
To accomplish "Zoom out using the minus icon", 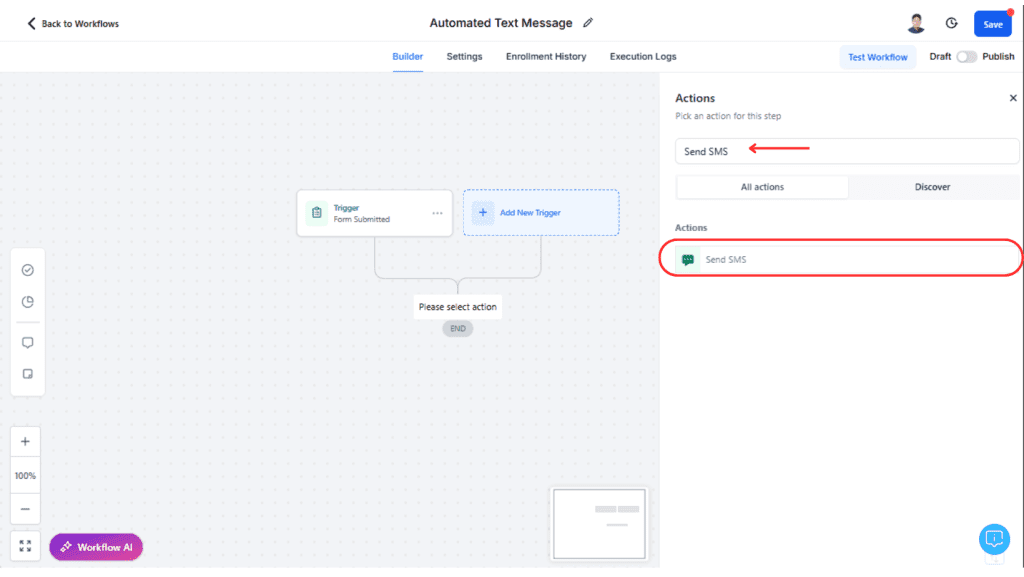I will click(24, 509).
